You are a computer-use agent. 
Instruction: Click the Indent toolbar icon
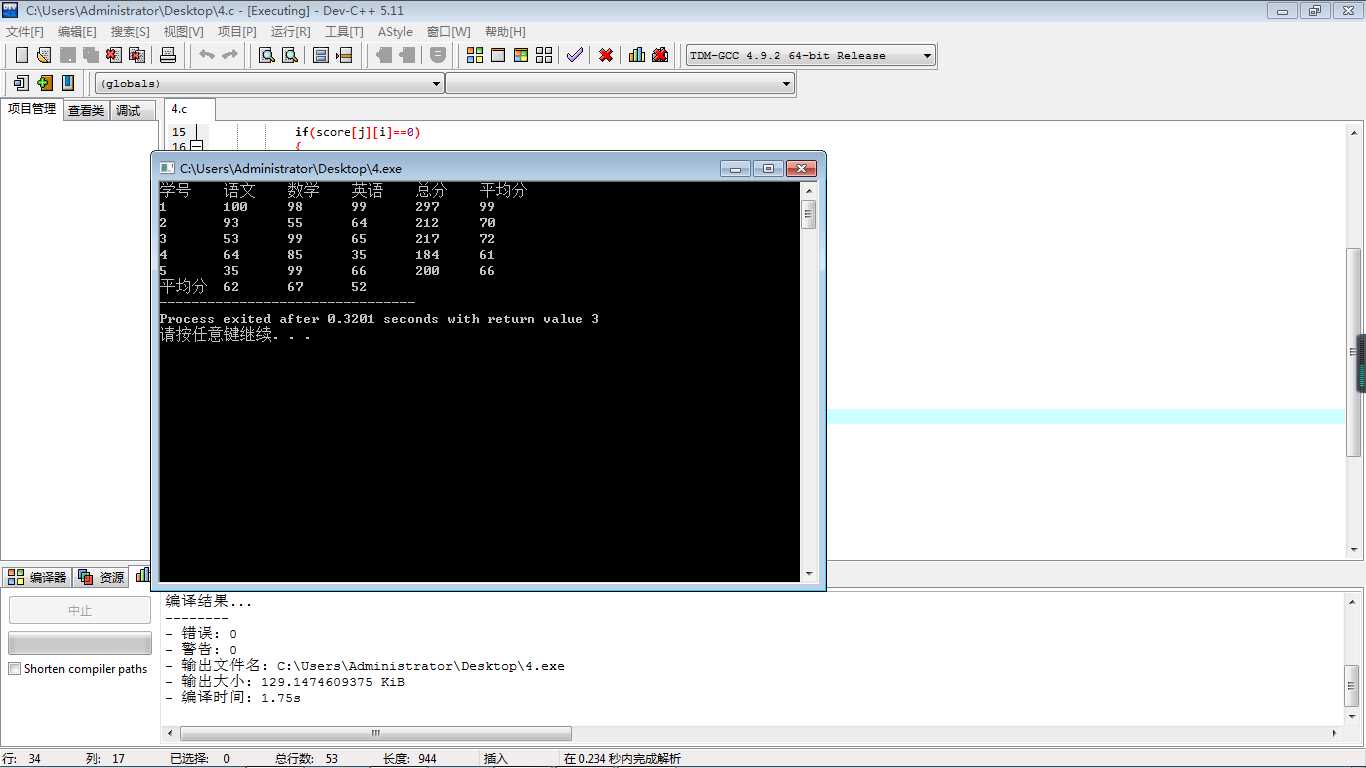pos(383,55)
